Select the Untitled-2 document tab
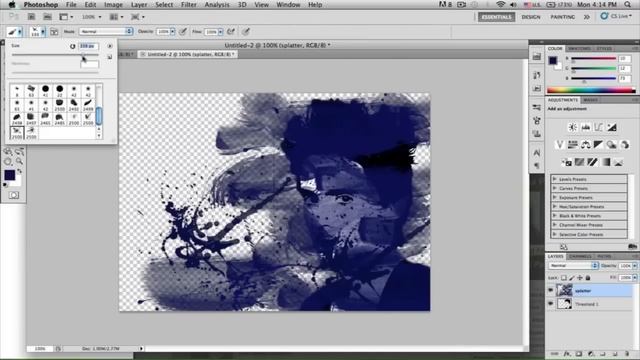The height and width of the screenshot is (360, 640). (188, 54)
